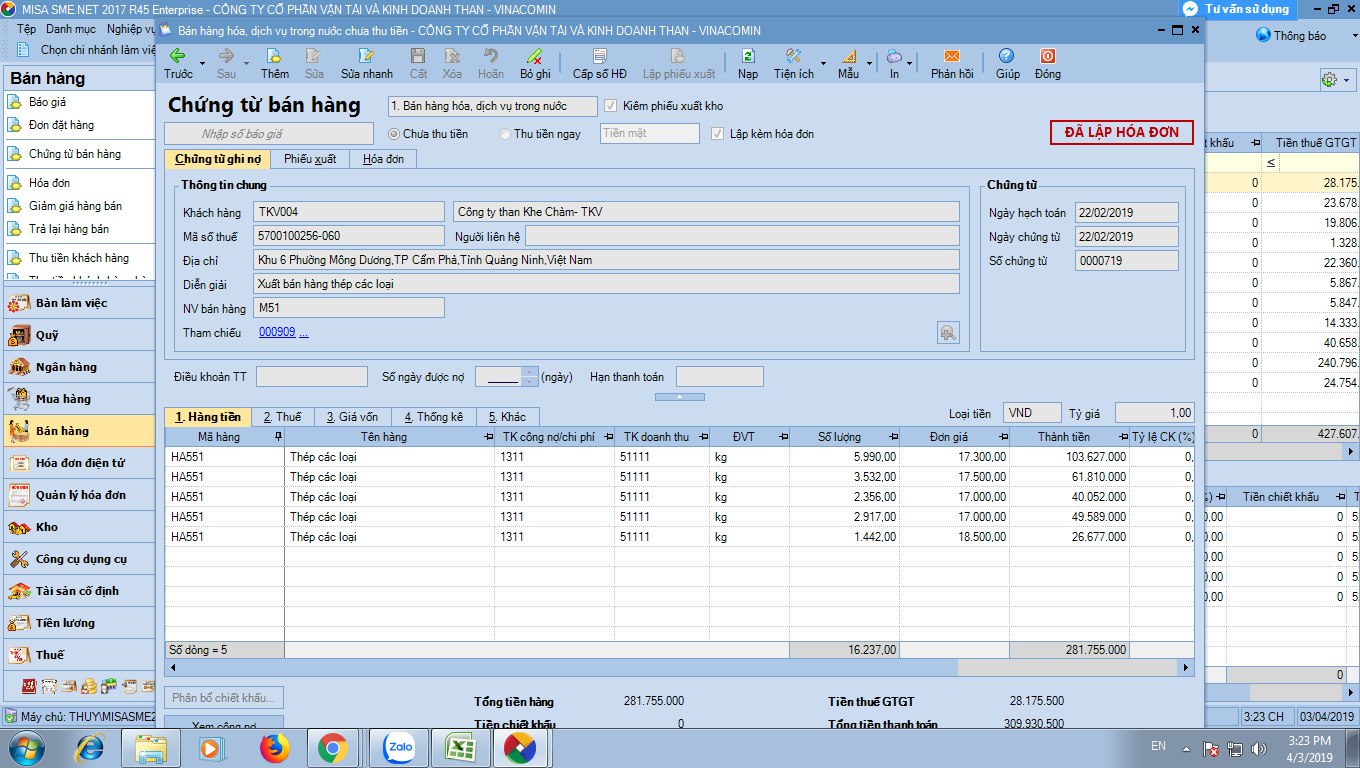Open the 5. Khác tab
The image size is (1360, 768).
507,417
